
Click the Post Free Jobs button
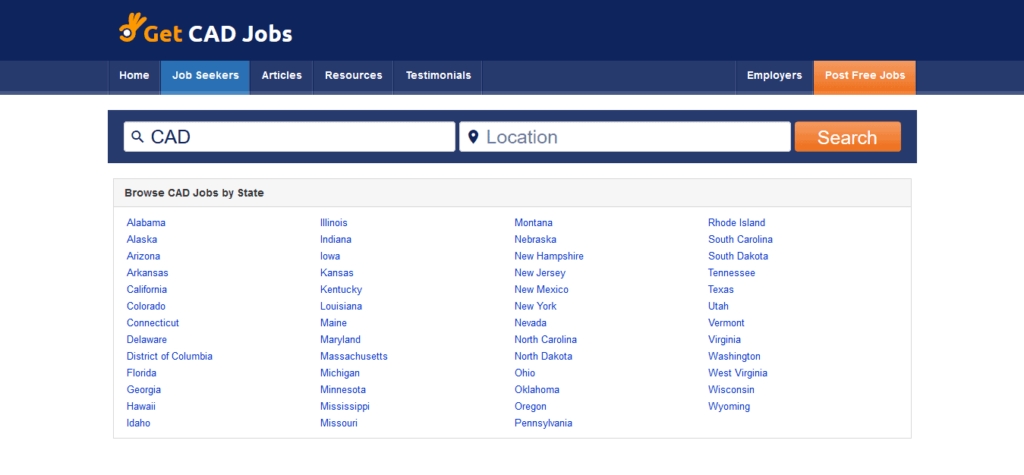pyautogui.click(x=864, y=76)
